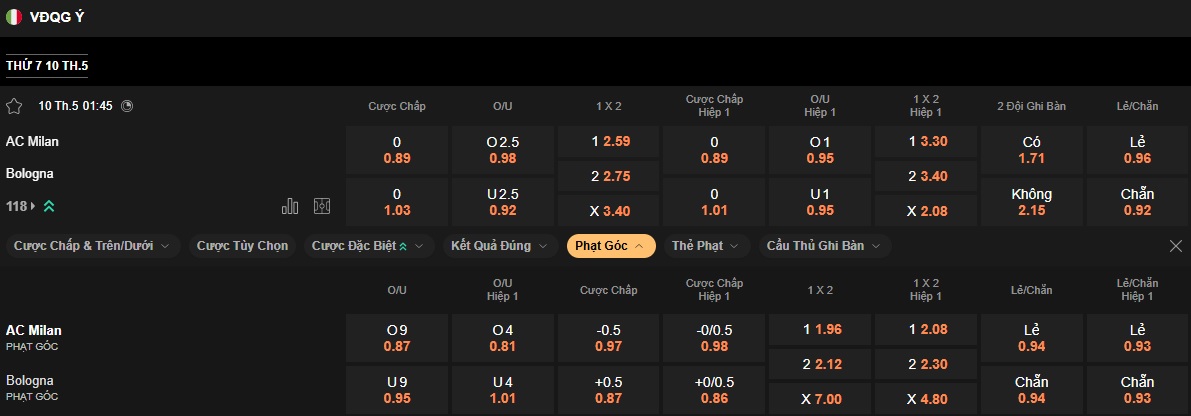
Task: Bet on Có for both teams scoring
Action: tap(1031, 150)
